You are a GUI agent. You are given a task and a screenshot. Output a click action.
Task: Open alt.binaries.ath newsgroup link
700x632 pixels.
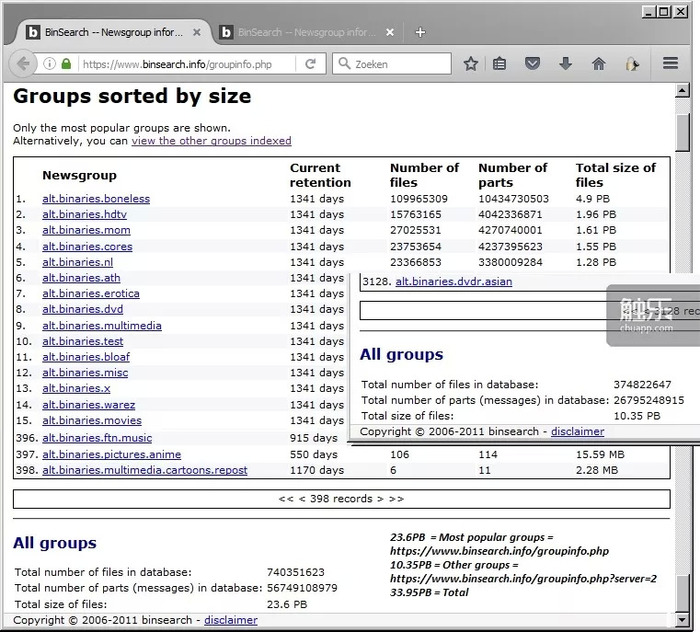81,278
